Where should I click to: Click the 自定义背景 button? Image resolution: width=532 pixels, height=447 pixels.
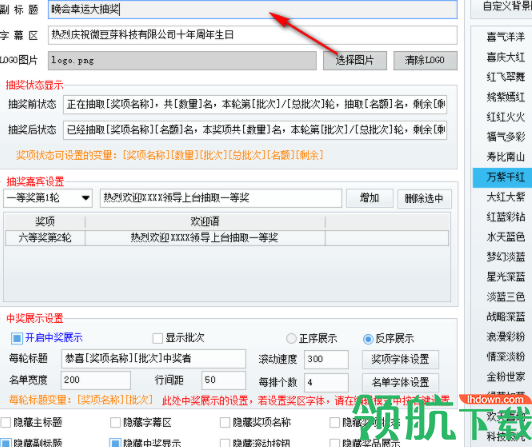(x=501, y=8)
